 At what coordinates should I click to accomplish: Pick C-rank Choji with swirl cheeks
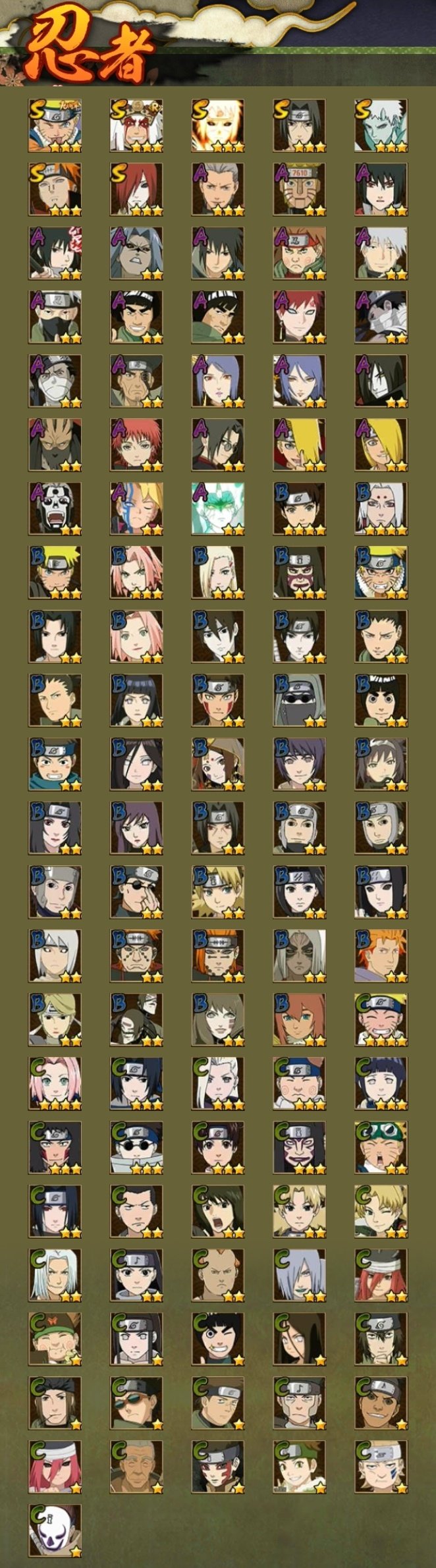300,1083
